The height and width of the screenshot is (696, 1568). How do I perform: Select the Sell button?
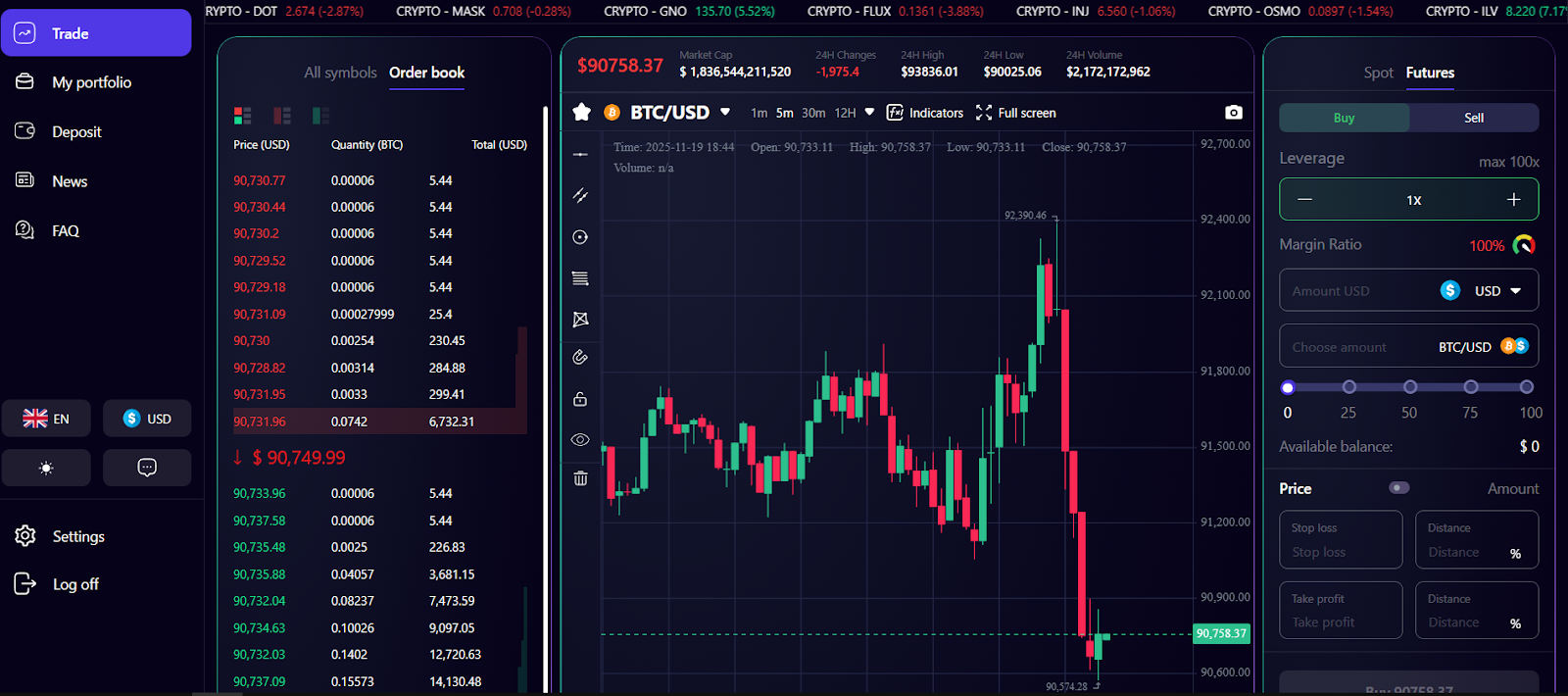click(x=1473, y=118)
